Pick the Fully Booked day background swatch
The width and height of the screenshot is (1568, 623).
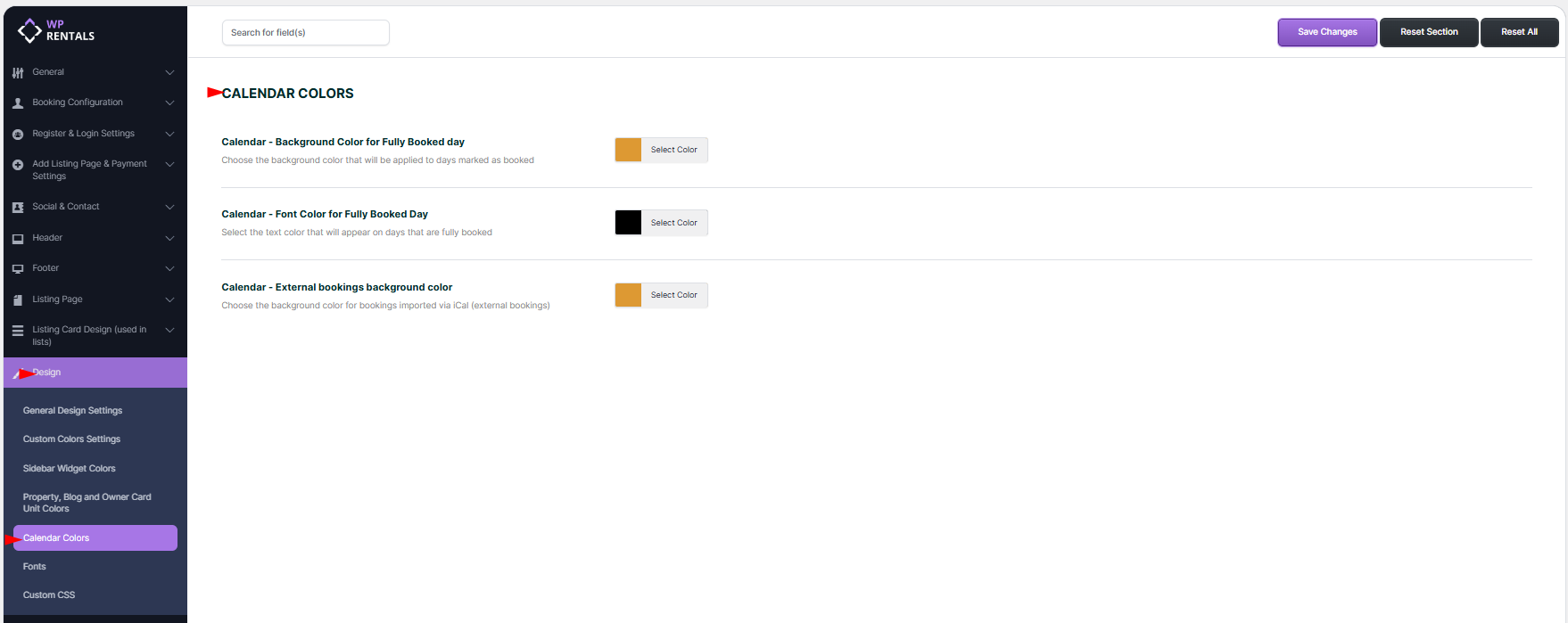click(628, 150)
